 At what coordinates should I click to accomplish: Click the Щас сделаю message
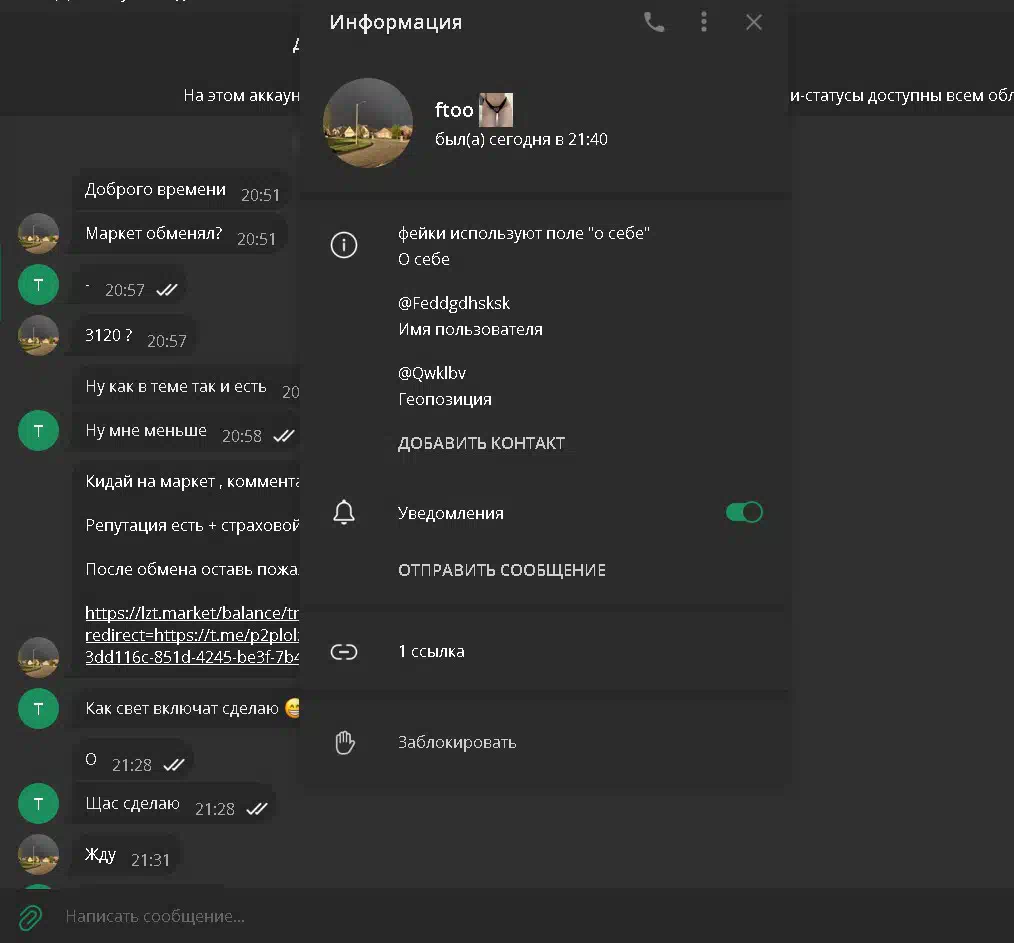tap(175, 805)
